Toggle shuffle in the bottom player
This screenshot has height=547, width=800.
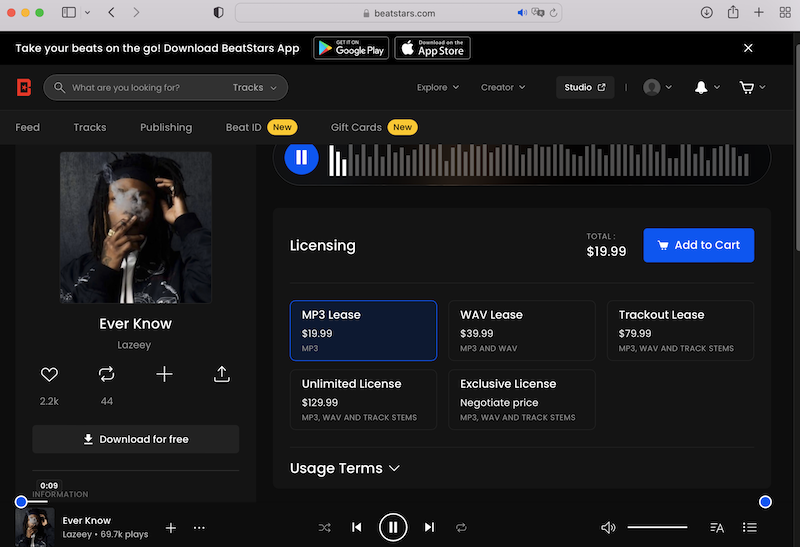(x=325, y=527)
